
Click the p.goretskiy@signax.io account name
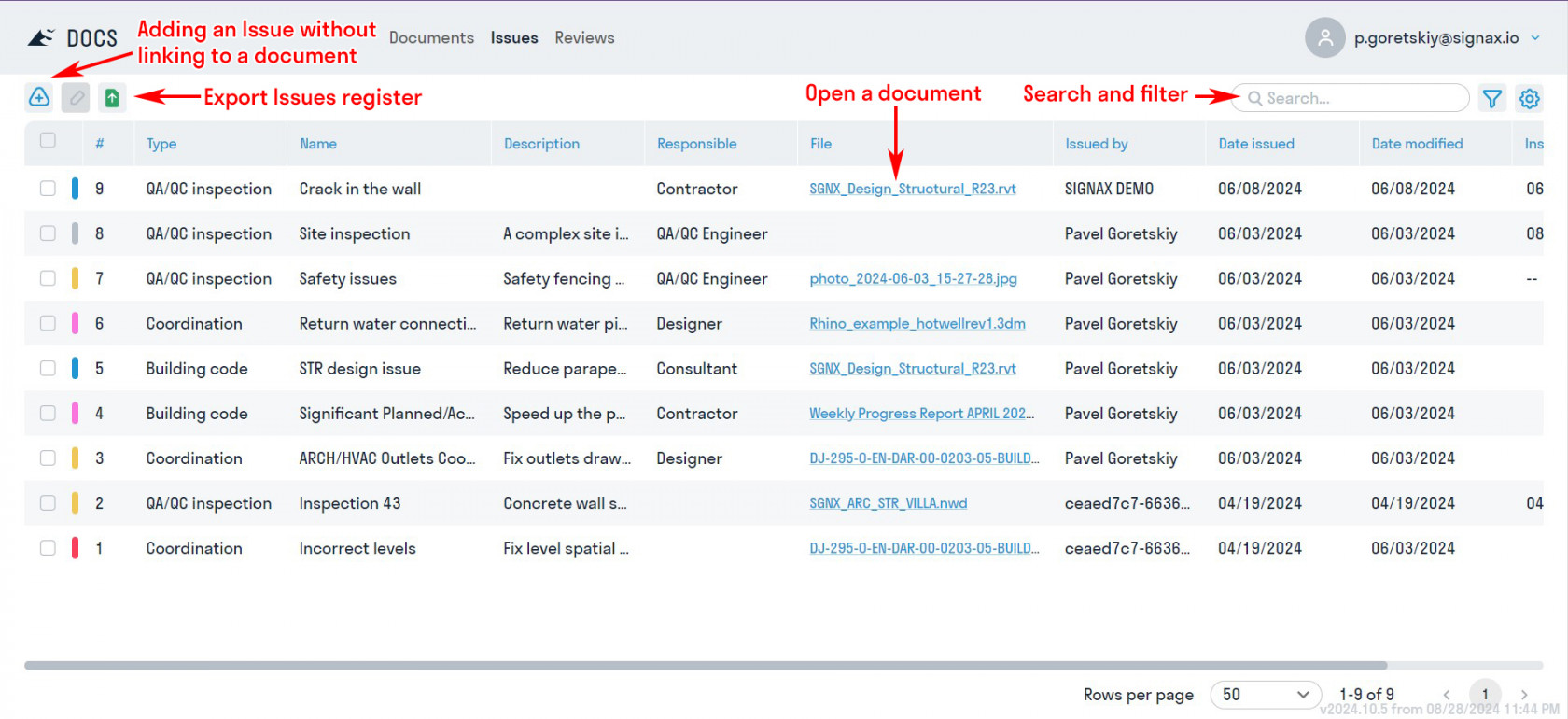1436,38
